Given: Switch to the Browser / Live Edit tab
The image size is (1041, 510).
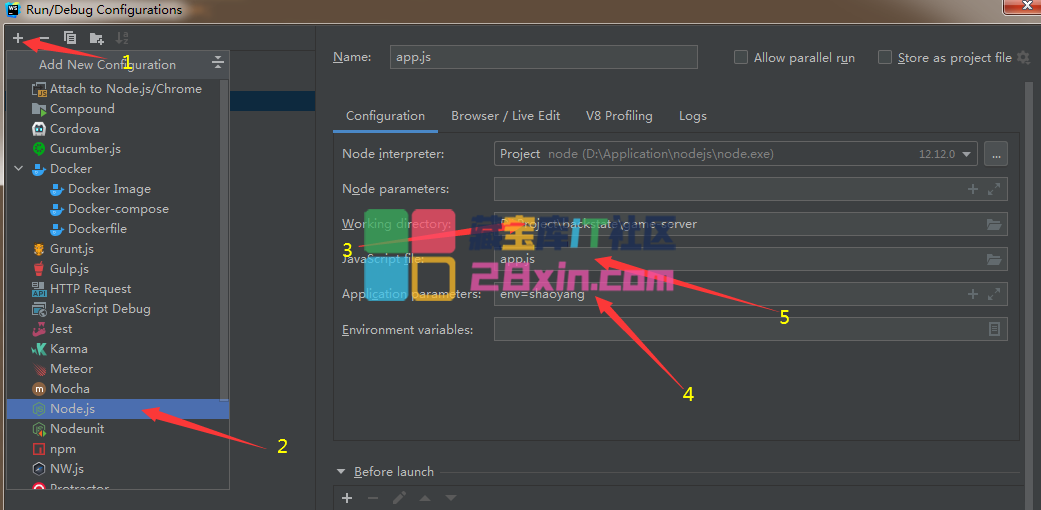Looking at the screenshot, I should (x=505, y=116).
